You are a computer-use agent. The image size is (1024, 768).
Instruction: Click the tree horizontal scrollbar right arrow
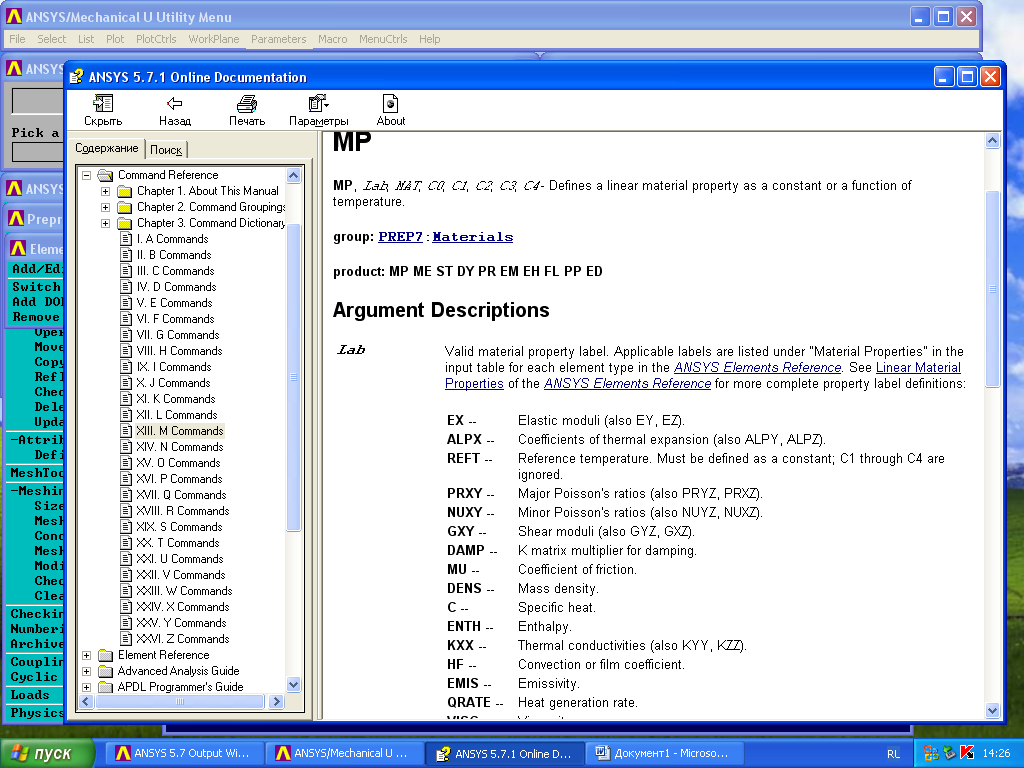(276, 701)
